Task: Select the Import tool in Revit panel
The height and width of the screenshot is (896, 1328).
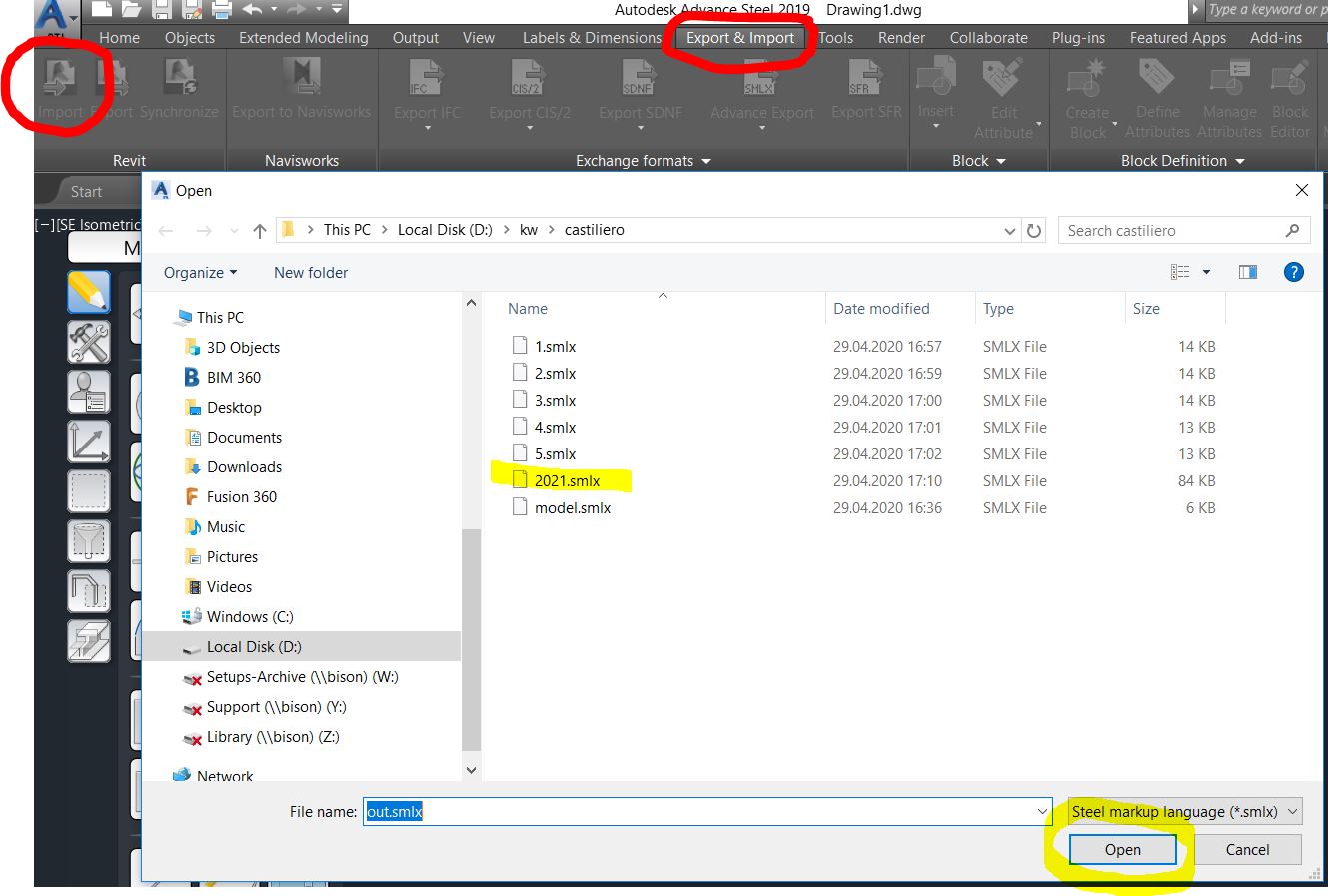Action: pos(58,90)
